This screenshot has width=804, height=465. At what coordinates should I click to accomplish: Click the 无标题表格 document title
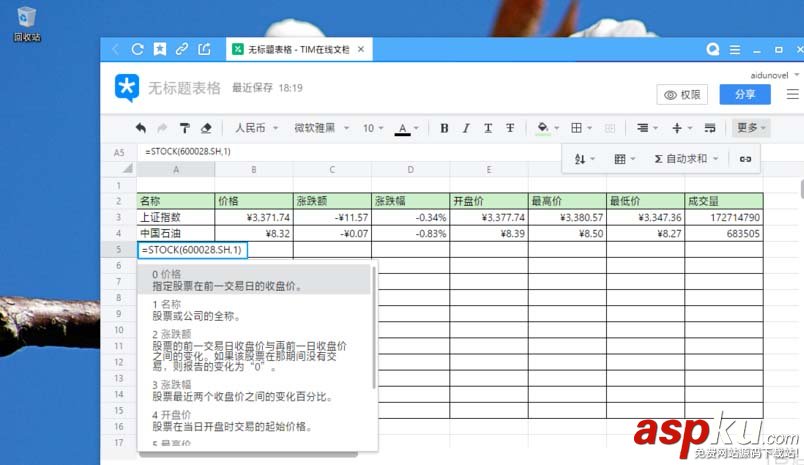[x=185, y=88]
